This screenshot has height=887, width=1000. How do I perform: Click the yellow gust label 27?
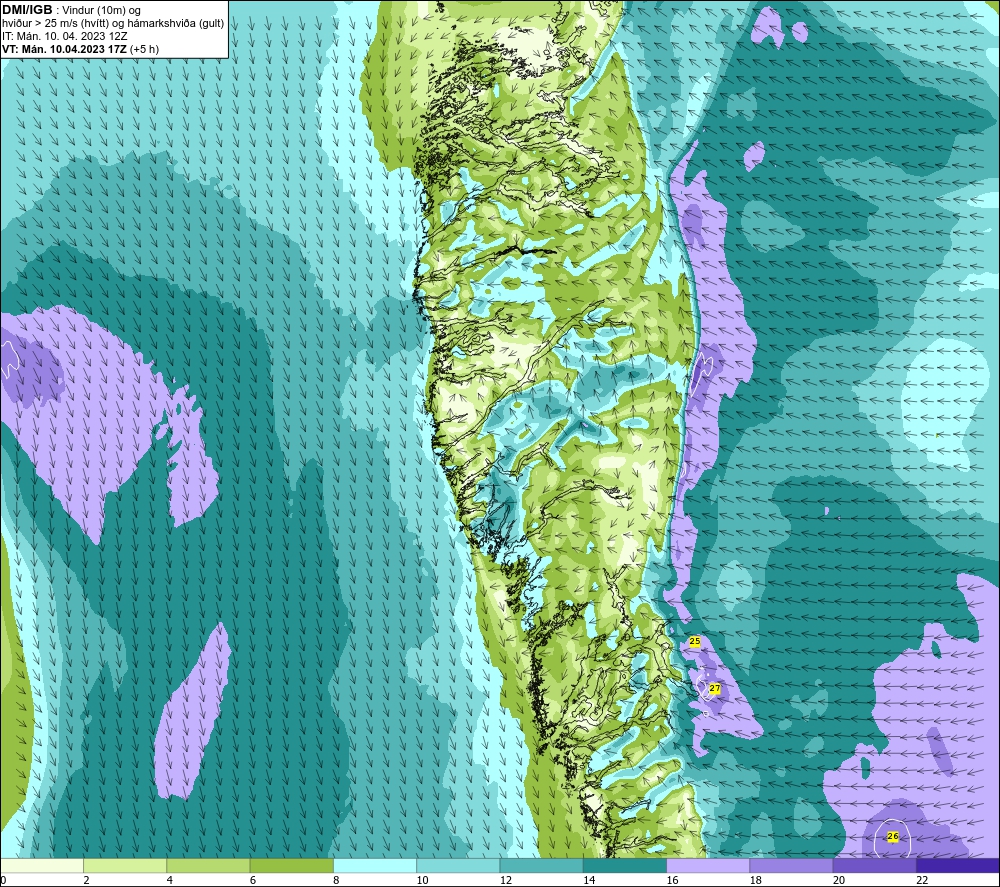[714, 689]
